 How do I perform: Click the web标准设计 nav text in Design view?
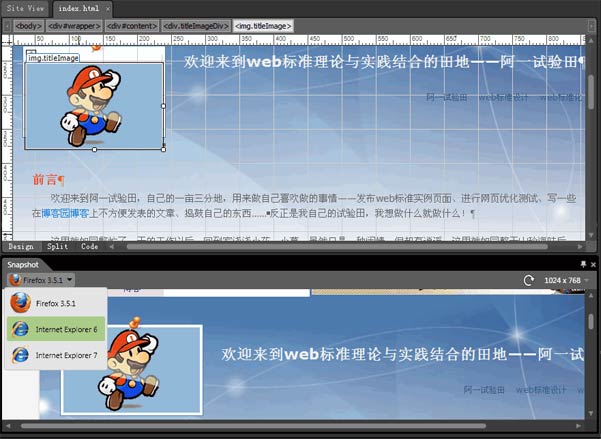[503, 97]
